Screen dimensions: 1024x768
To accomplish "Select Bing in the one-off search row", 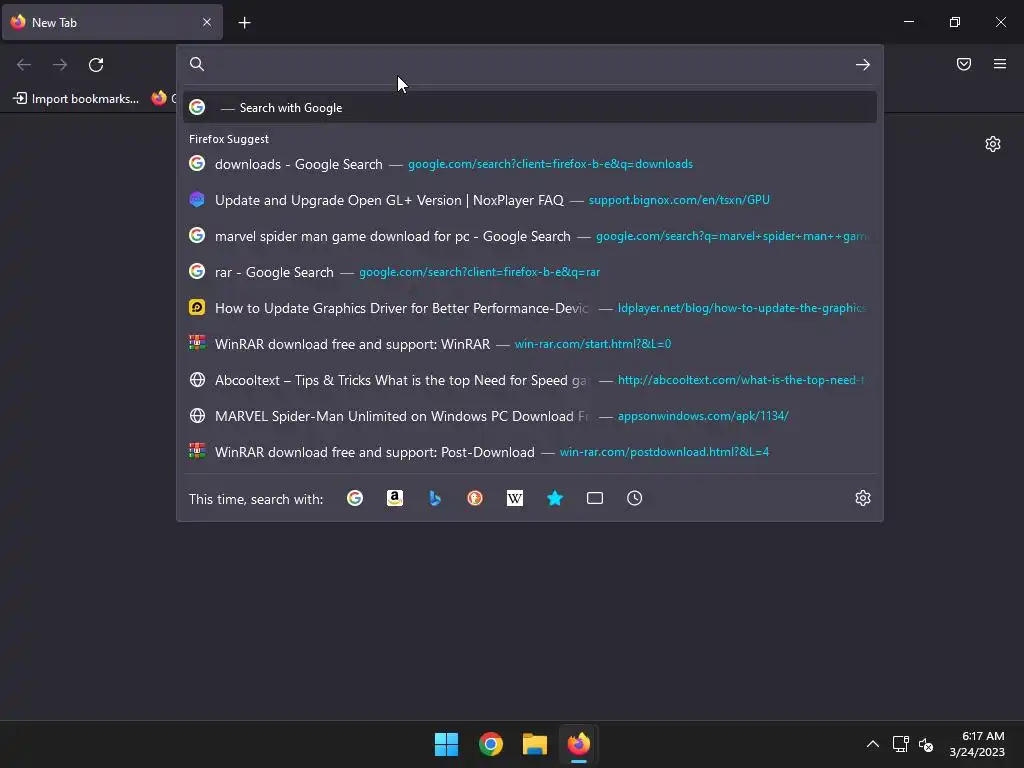I will click(435, 498).
